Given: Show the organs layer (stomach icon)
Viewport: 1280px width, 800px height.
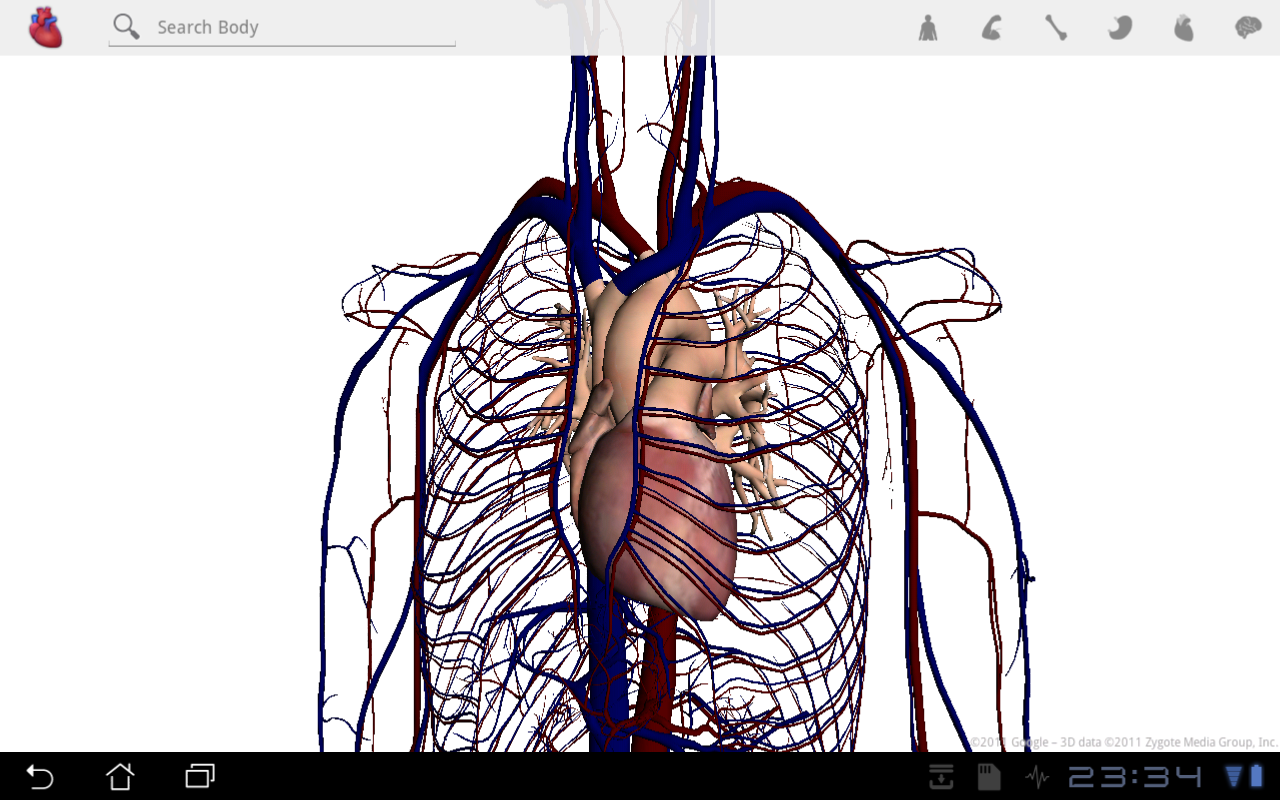Looking at the screenshot, I should [x=1120, y=28].
